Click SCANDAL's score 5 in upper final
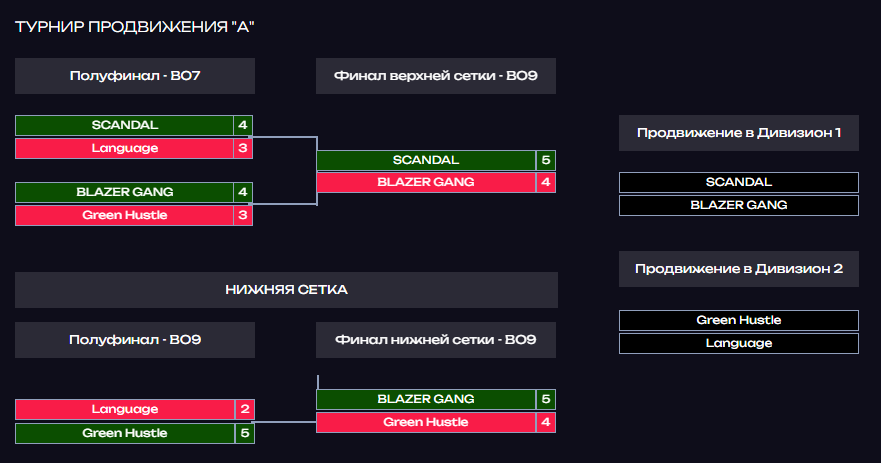Screen dimensions: 881x463 point(546,160)
